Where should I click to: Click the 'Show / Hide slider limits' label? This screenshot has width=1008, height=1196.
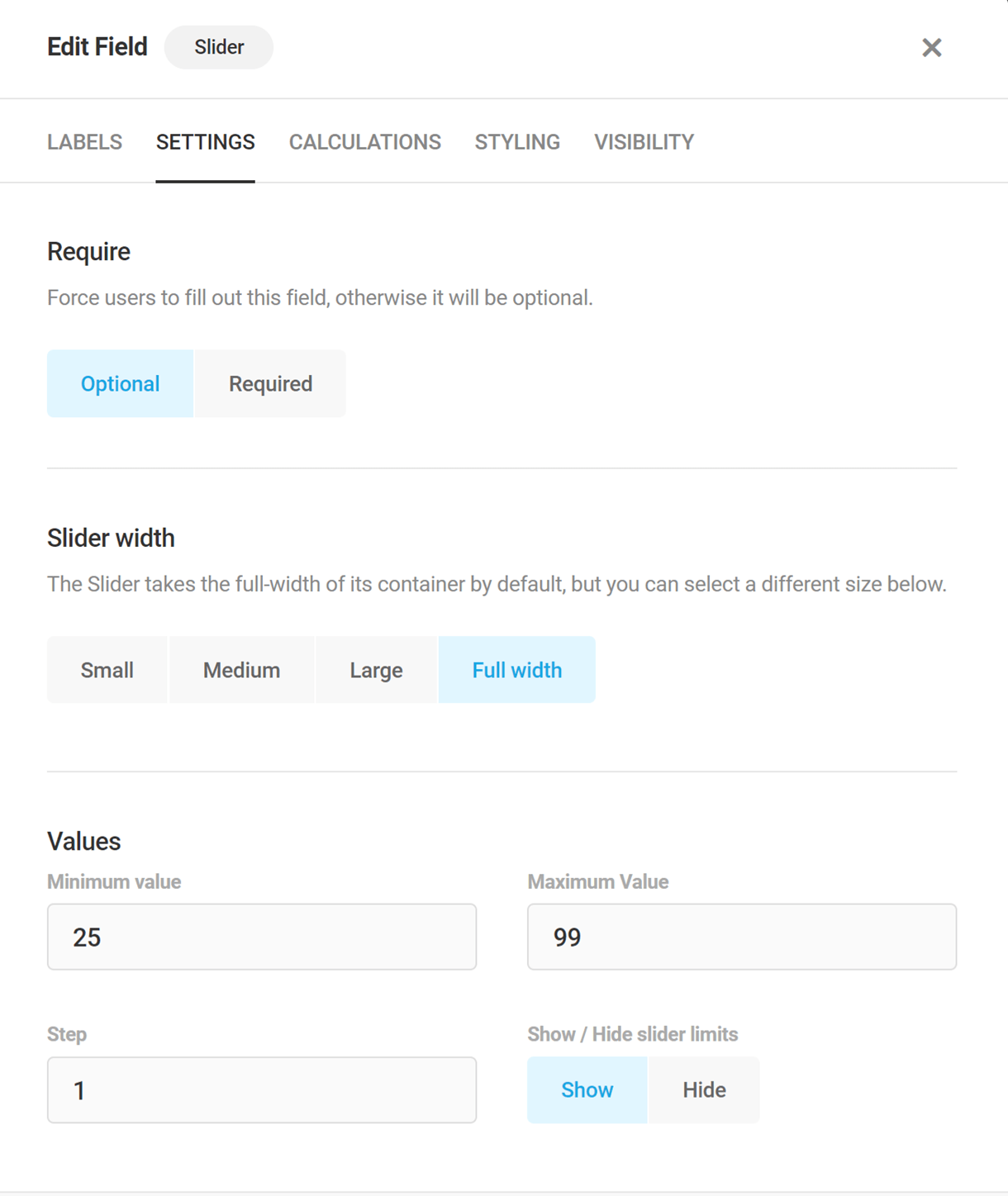(x=633, y=1034)
